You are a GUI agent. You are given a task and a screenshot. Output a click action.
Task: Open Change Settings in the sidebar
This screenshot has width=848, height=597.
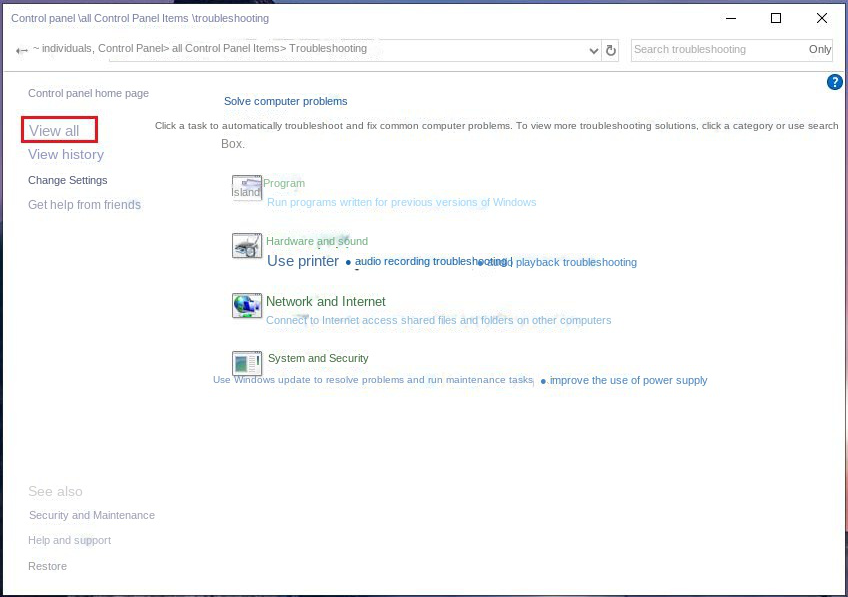click(68, 181)
